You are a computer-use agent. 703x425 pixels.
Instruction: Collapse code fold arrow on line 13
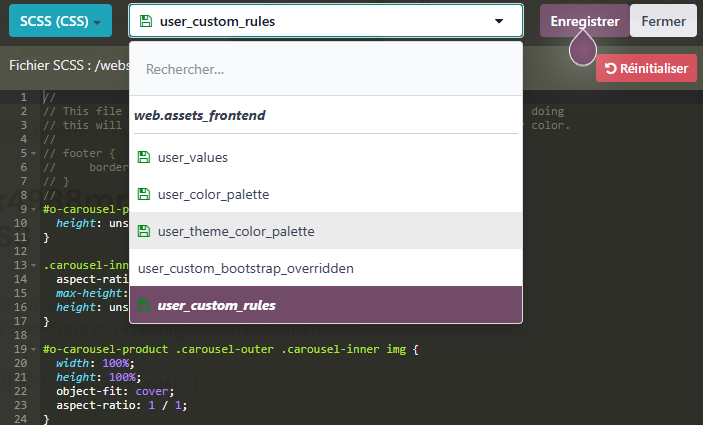tap(33, 265)
